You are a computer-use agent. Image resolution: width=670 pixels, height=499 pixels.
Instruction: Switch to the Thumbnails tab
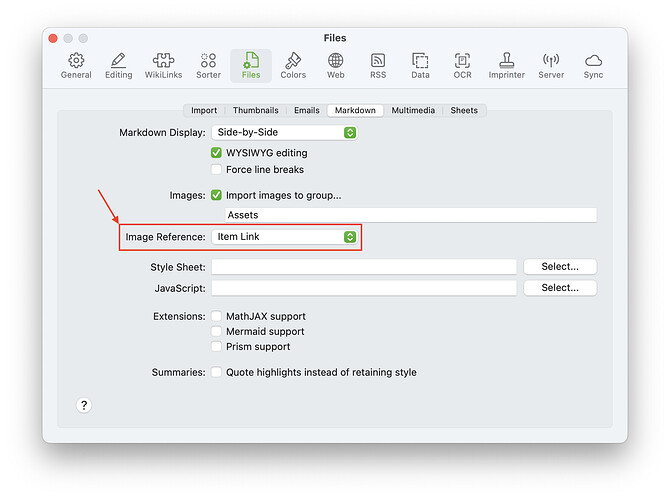[x=256, y=110]
